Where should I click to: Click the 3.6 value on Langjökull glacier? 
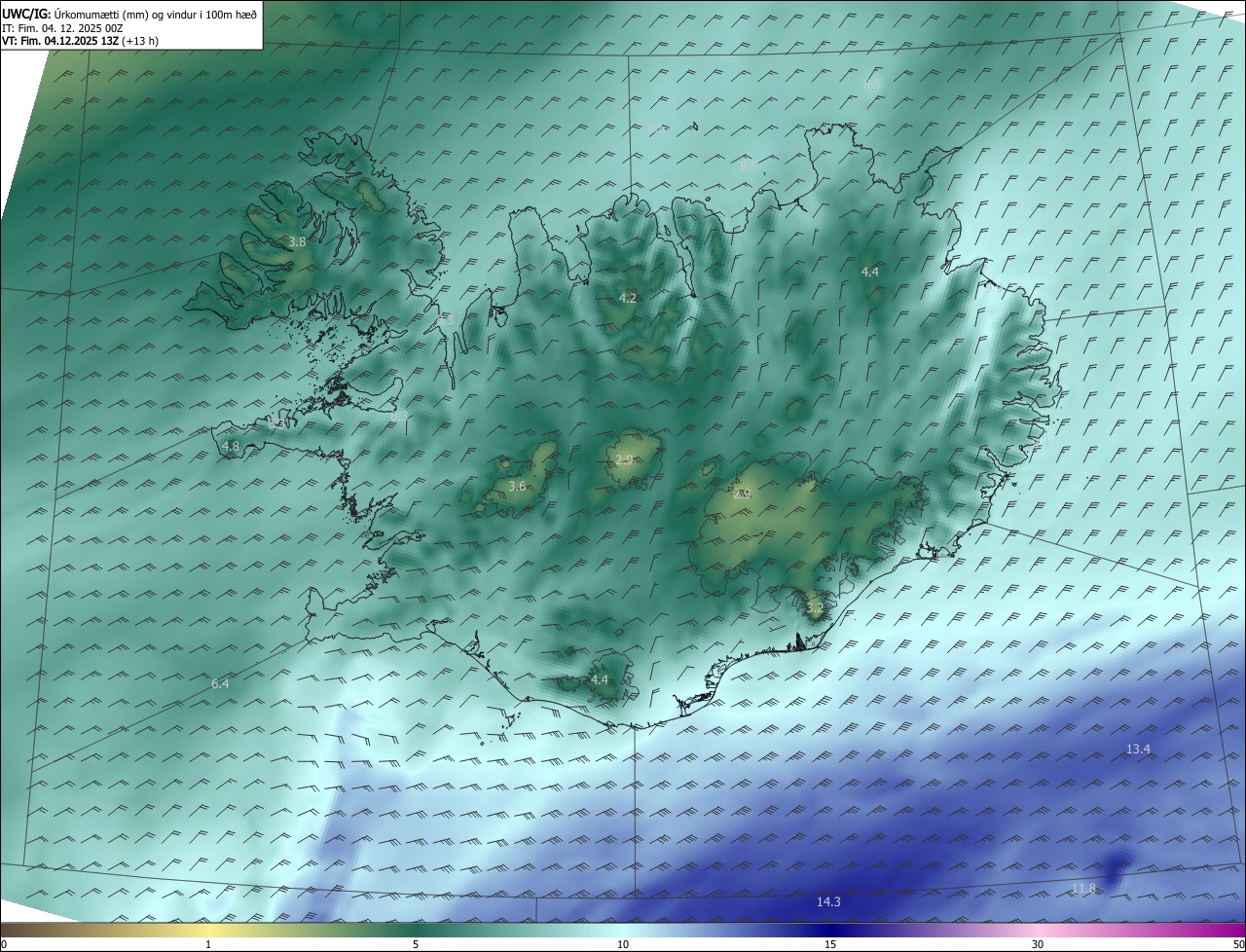[x=517, y=486]
